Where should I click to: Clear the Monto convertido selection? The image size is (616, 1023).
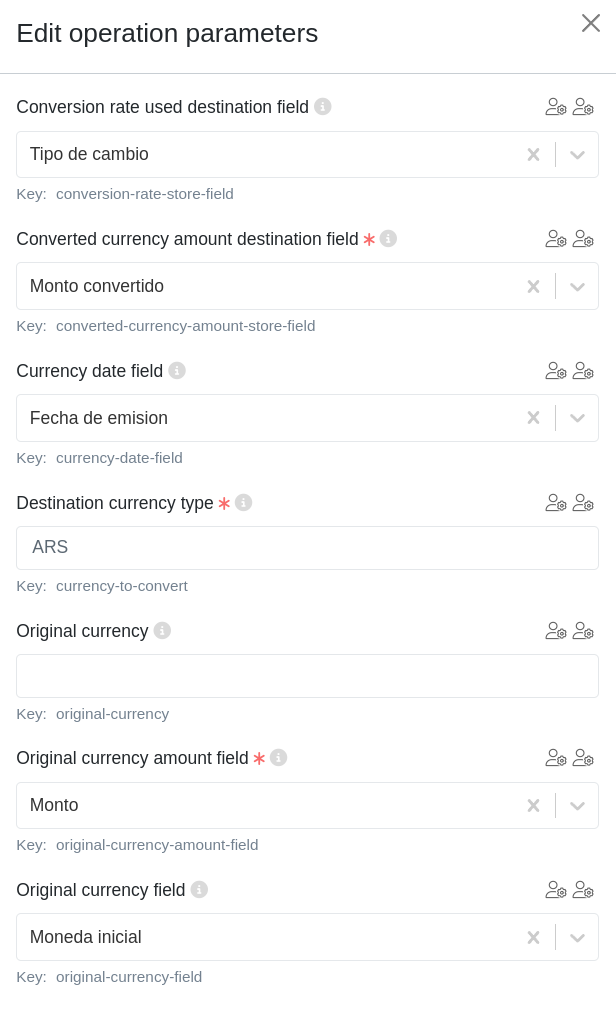click(533, 287)
